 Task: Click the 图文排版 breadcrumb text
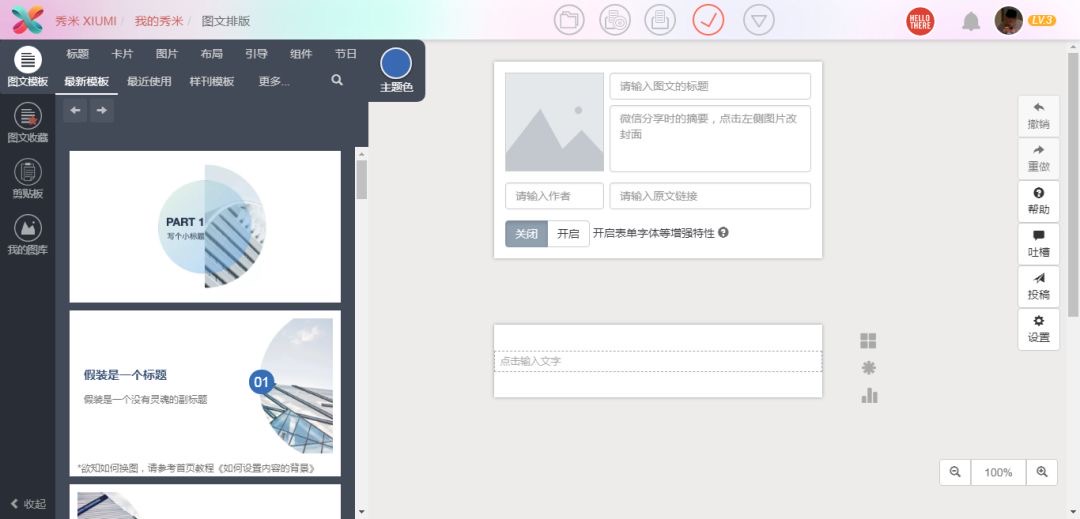226,21
